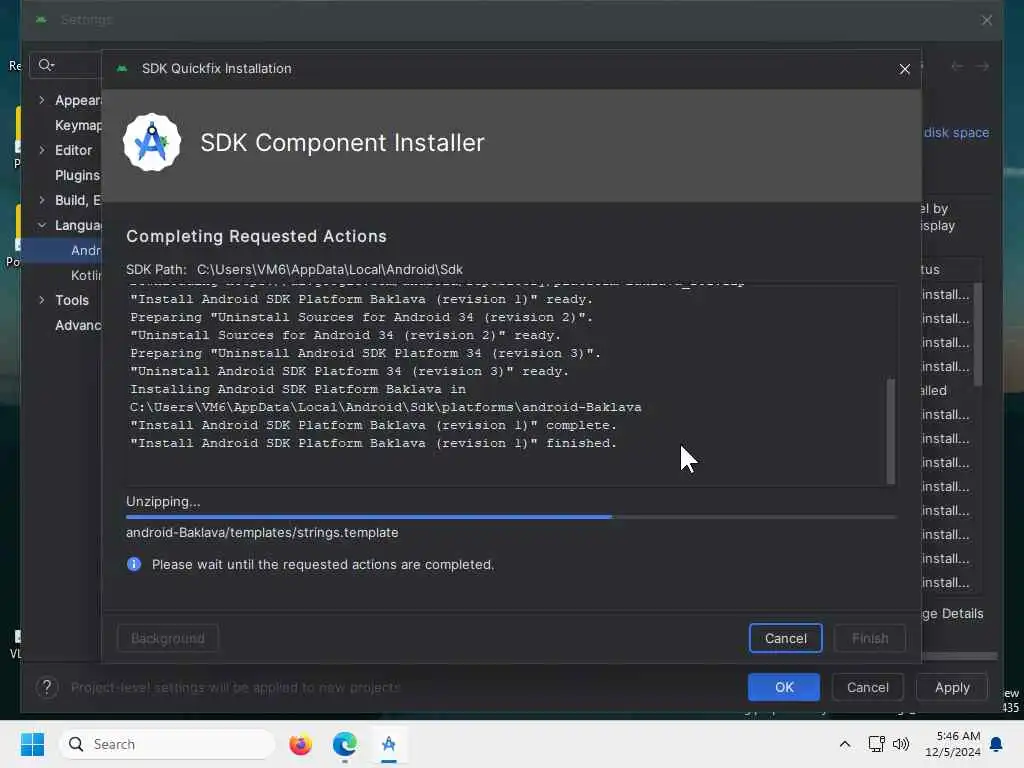Click the Settings forward navigation arrow

pyautogui.click(x=982, y=66)
